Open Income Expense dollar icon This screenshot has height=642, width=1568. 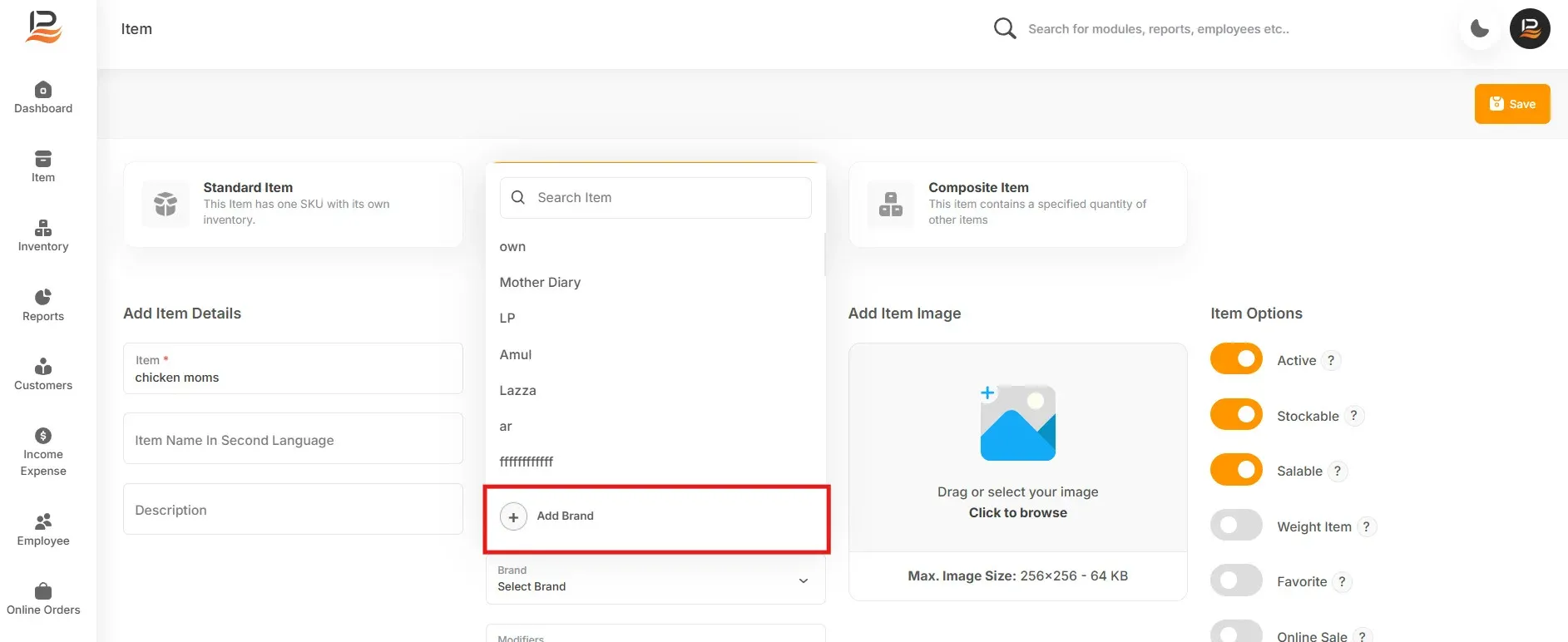coord(43,436)
